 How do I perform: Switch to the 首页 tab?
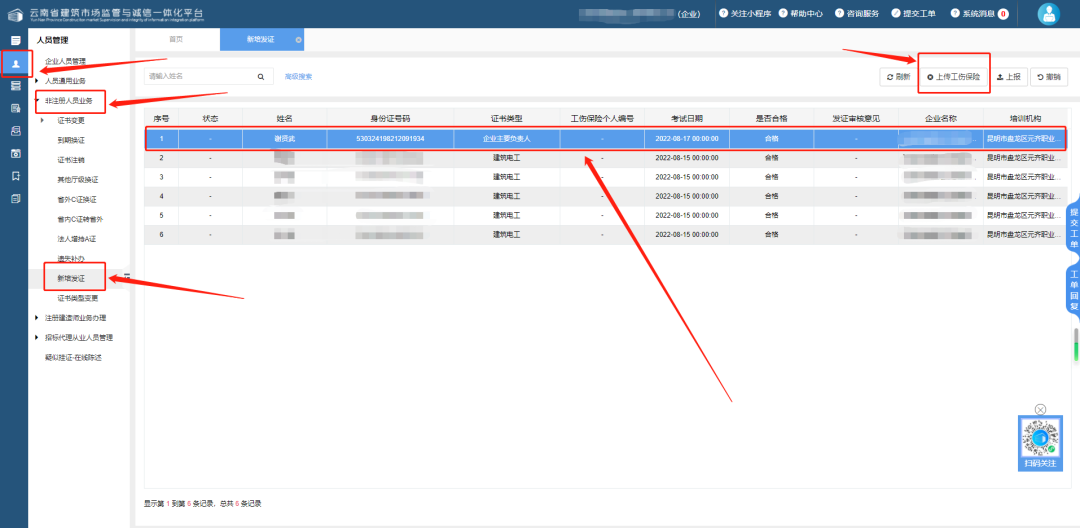[176, 39]
